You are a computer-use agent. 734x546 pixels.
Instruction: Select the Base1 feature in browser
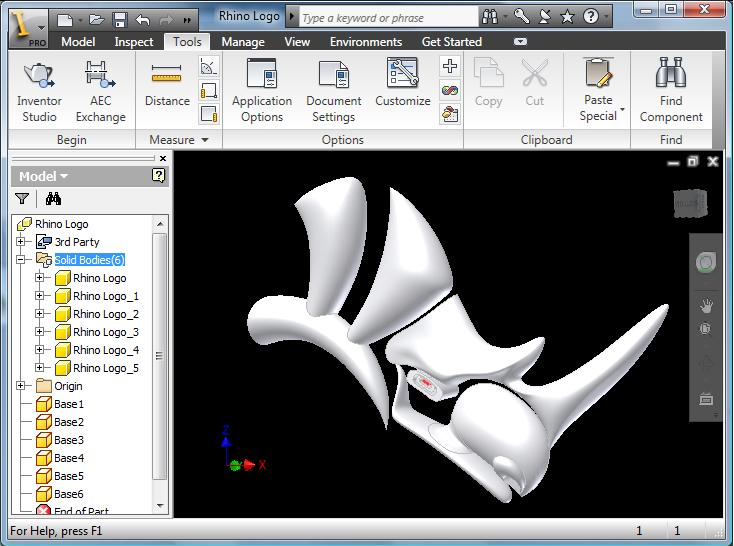[69, 404]
